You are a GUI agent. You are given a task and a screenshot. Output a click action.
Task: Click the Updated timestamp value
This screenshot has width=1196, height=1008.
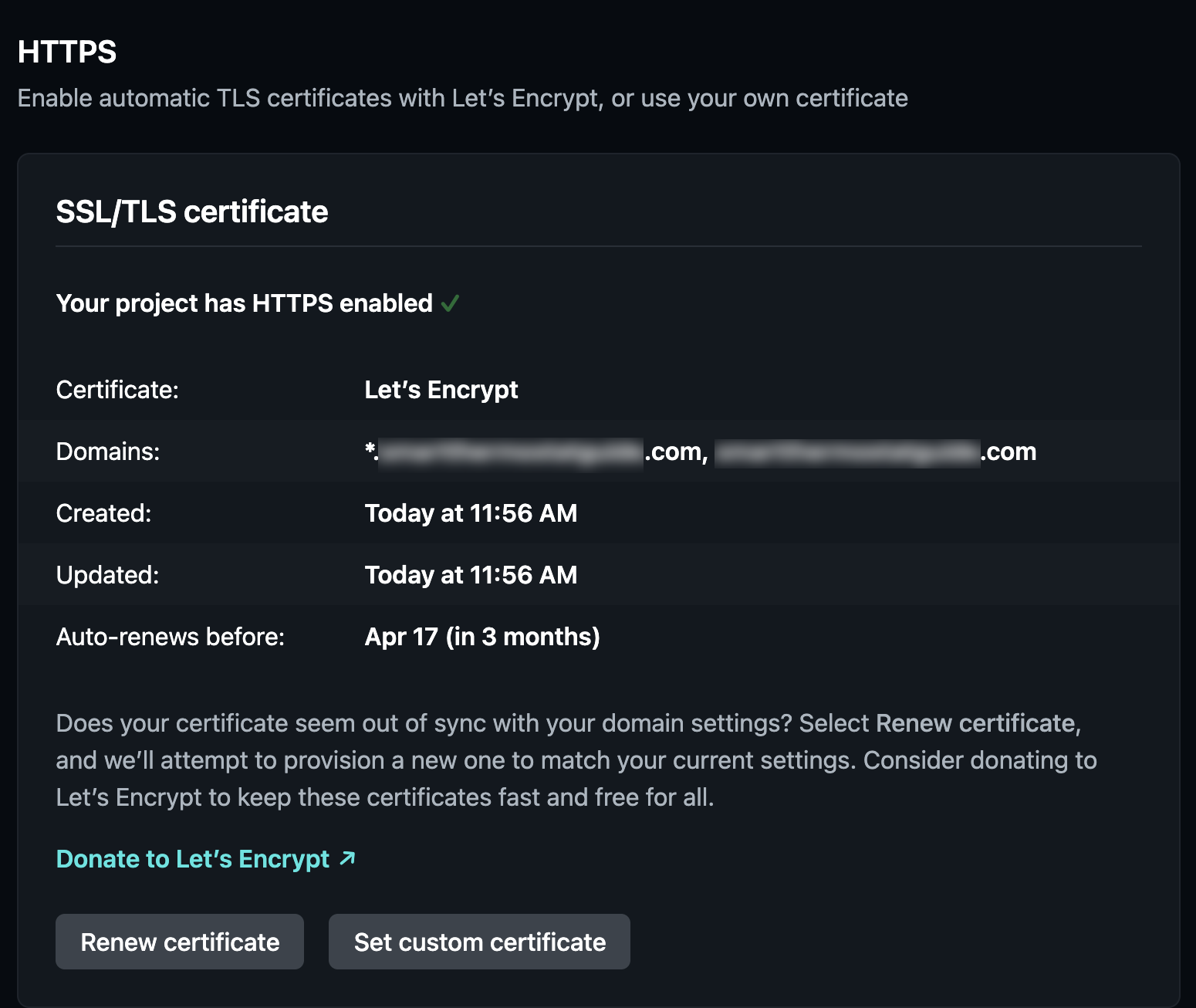pos(471,575)
